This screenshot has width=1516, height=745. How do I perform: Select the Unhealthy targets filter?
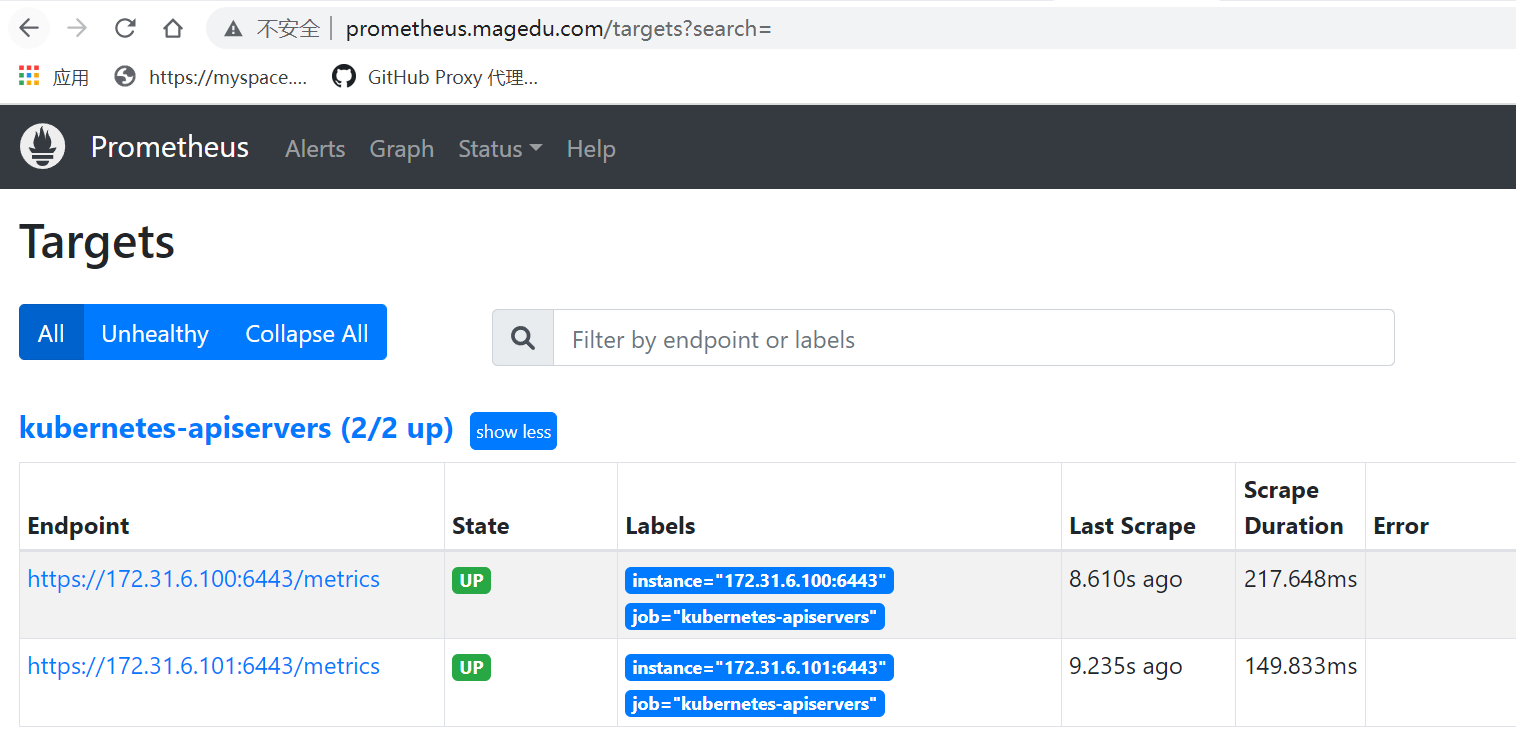click(155, 333)
